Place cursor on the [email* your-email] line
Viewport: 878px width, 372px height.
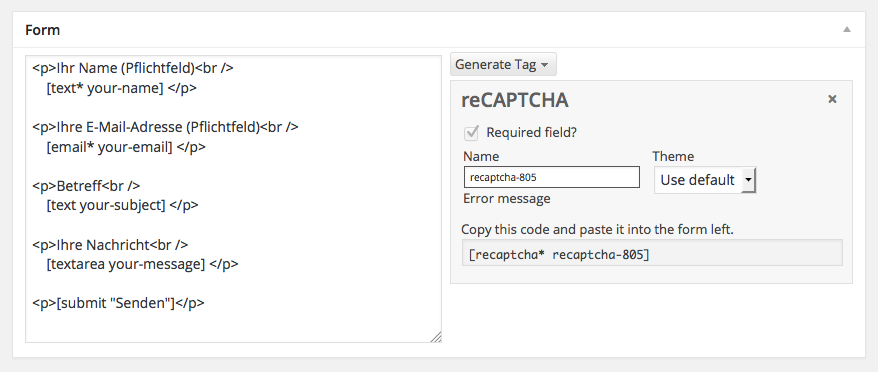pyautogui.click(x=126, y=147)
